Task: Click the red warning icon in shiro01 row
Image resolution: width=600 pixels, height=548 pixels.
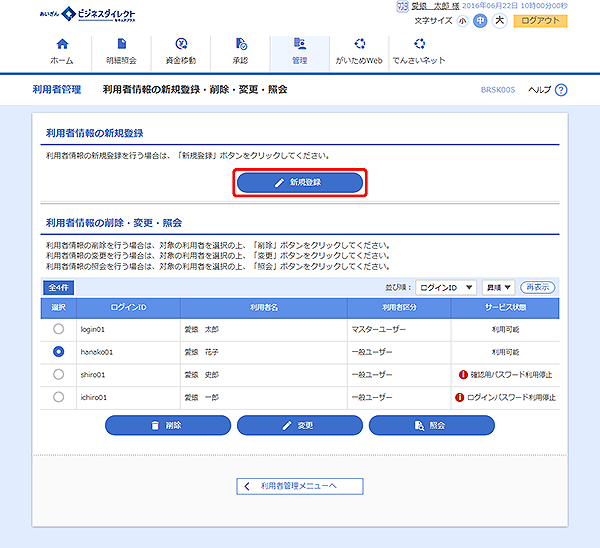Action: pos(463,375)
